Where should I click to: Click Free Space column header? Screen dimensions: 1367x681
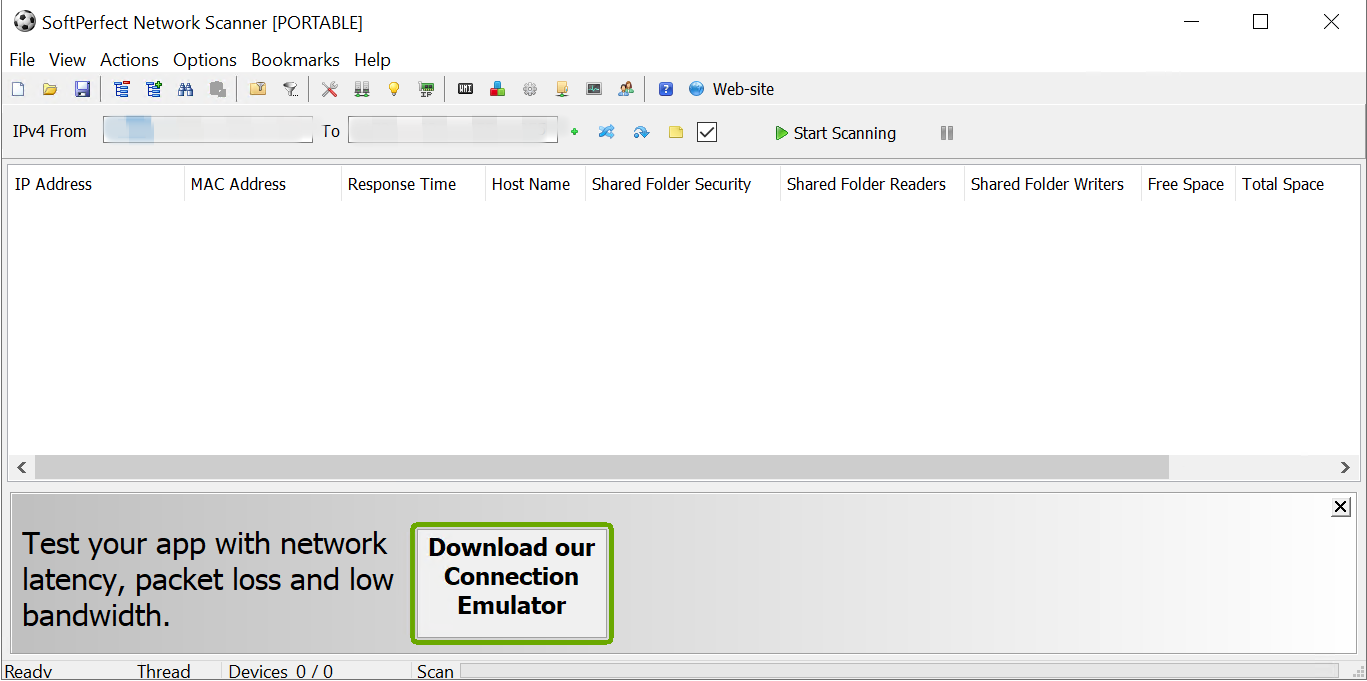pos(1188,184)
